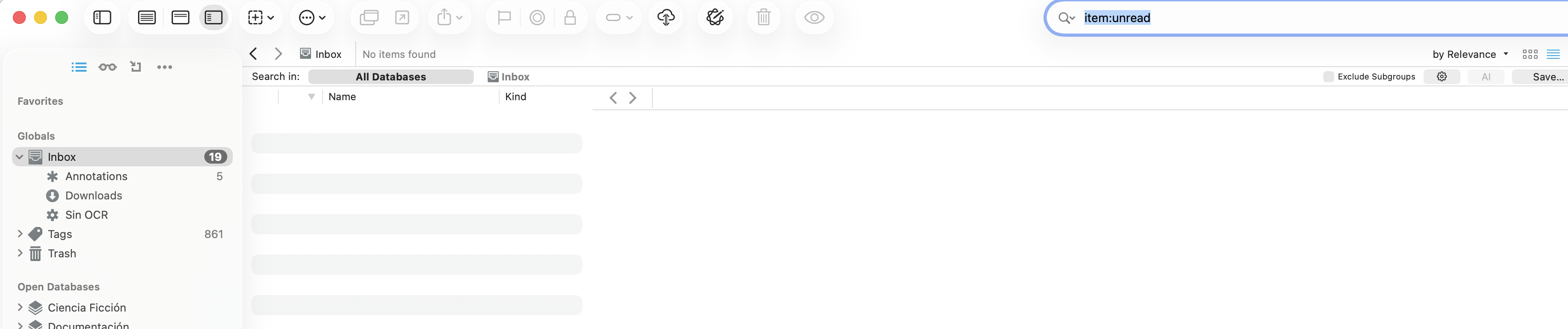Open the by Relevance sort dropdown
The width and height of the screenshot is (1568, 329).
point(1470,54)
